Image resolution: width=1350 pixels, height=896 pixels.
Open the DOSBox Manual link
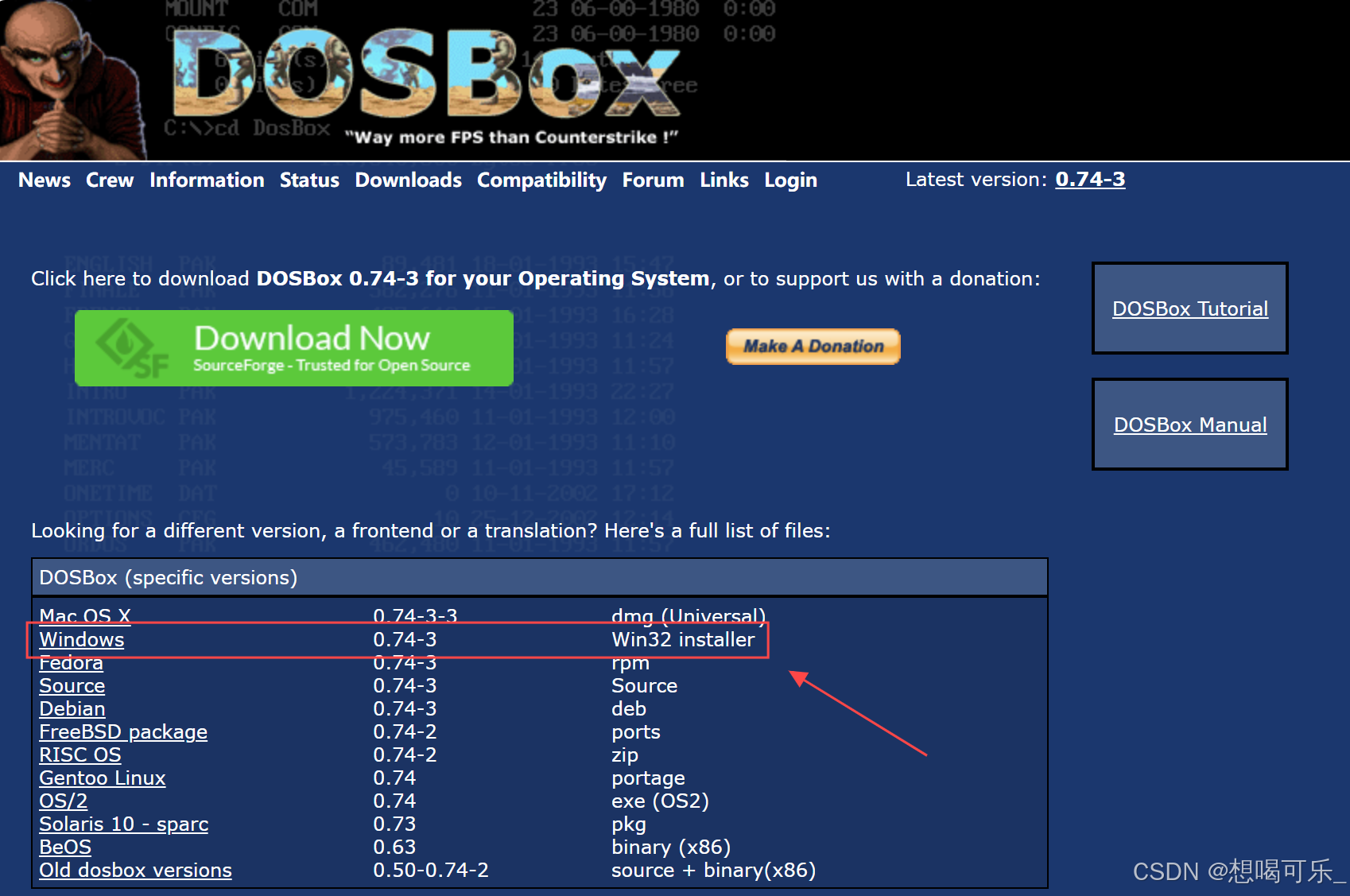pos(1190,425)
